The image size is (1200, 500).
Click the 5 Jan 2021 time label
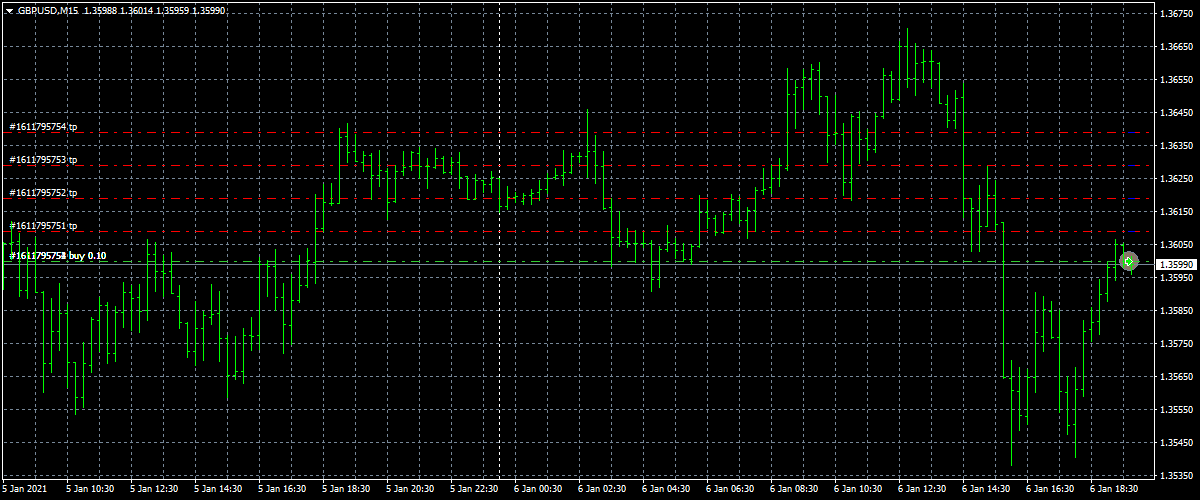click(x=25, y=491)
